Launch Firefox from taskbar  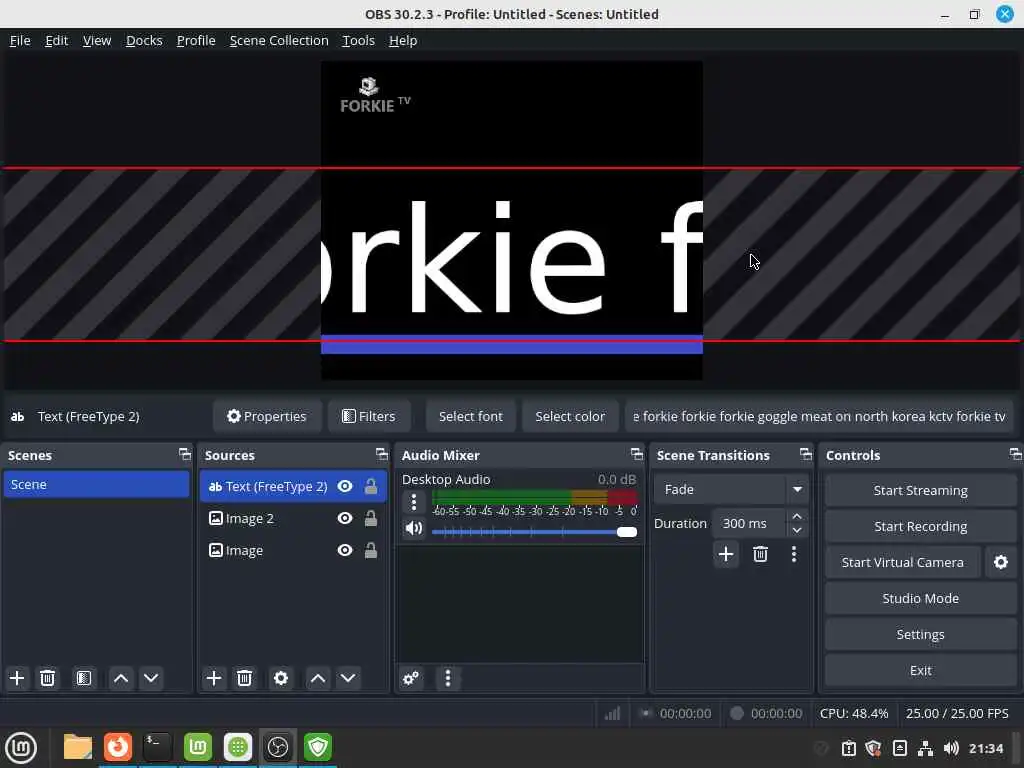pyautogui.click(x=118, y=747)
